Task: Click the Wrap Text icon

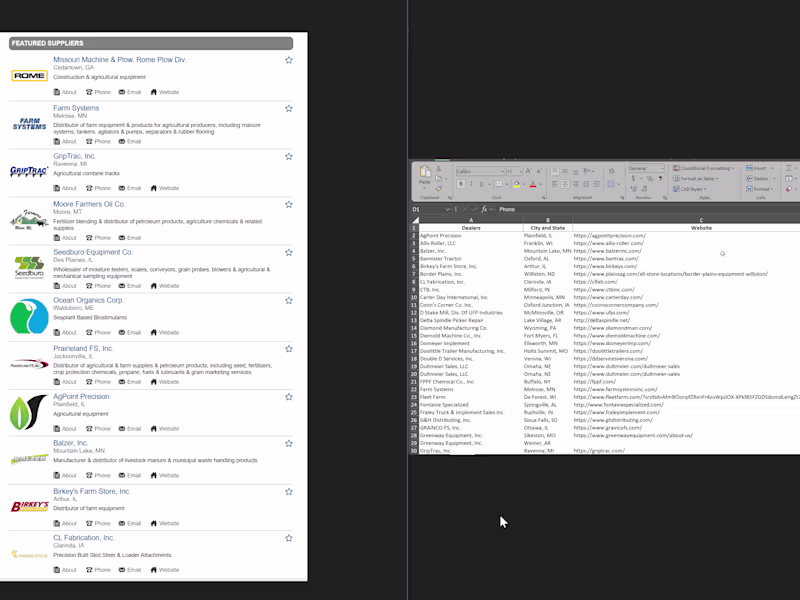Action: pyautogui.click(x=612, y=171)
